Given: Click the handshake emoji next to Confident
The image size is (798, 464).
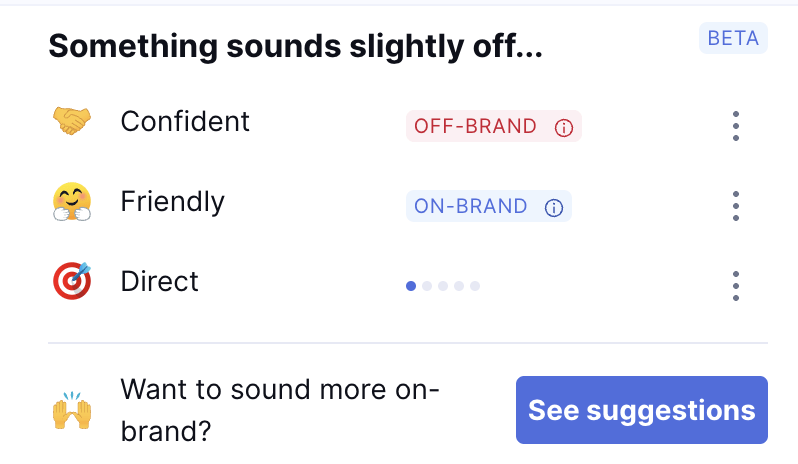Looking at the screenshot, I should [x=72, y=121].
